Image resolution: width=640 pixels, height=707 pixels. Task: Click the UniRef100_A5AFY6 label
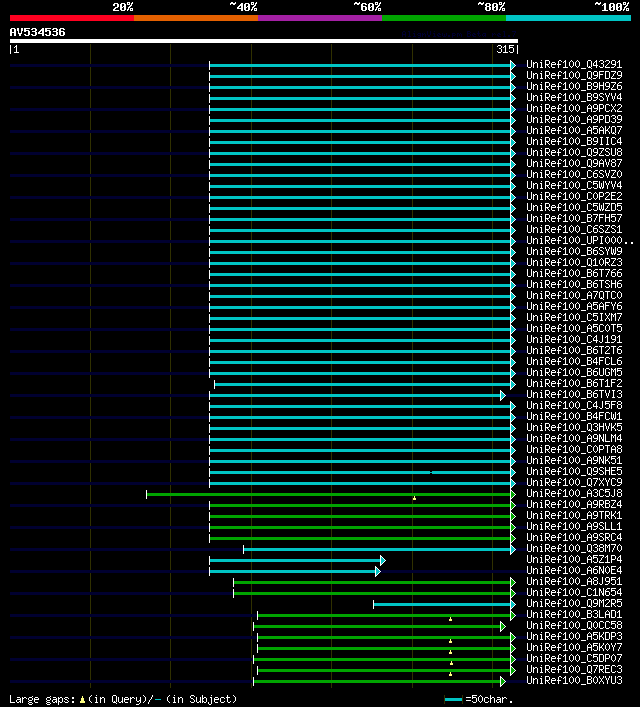pyautogui.click(x=574, y=307)
